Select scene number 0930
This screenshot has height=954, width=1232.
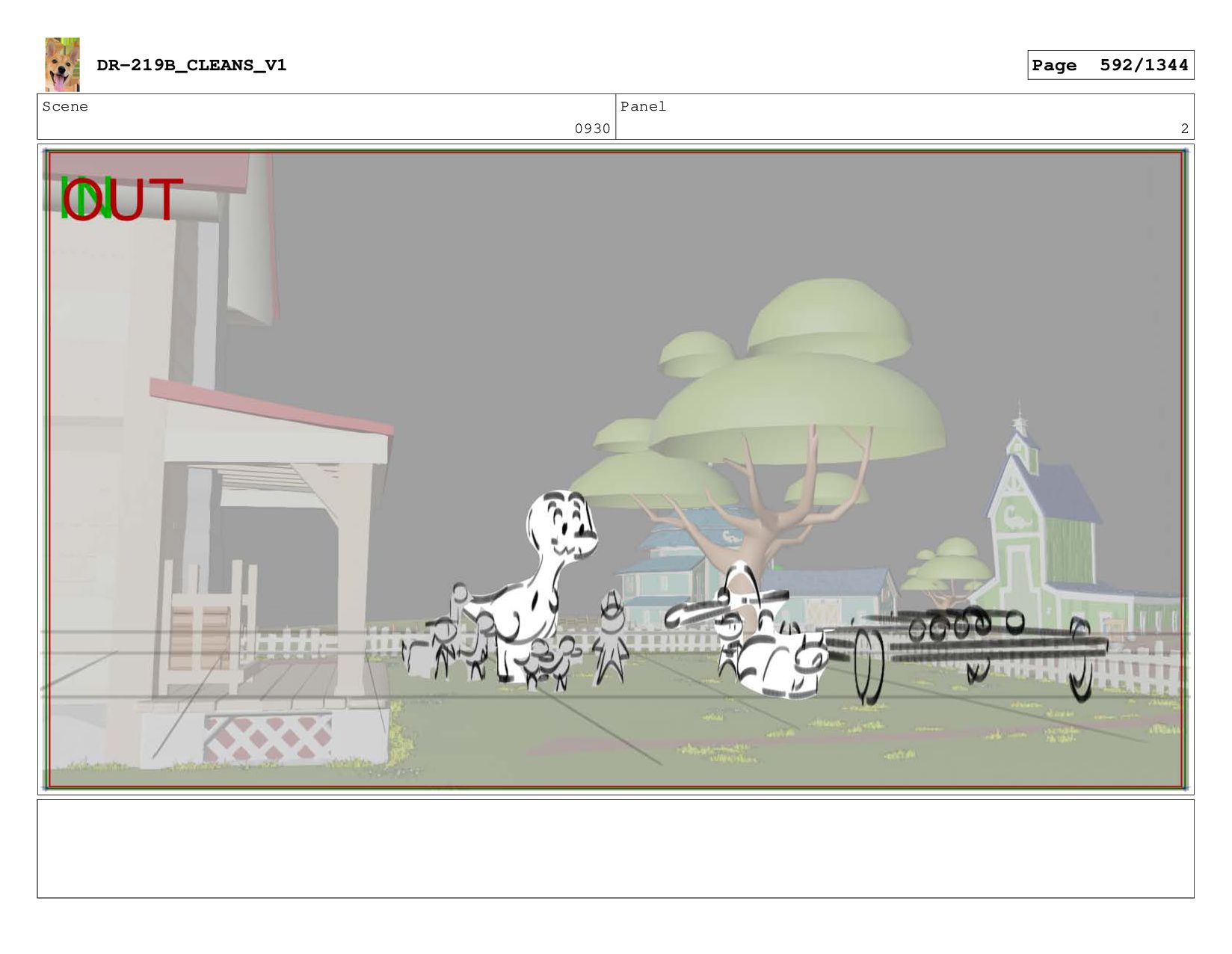(592, 129)
